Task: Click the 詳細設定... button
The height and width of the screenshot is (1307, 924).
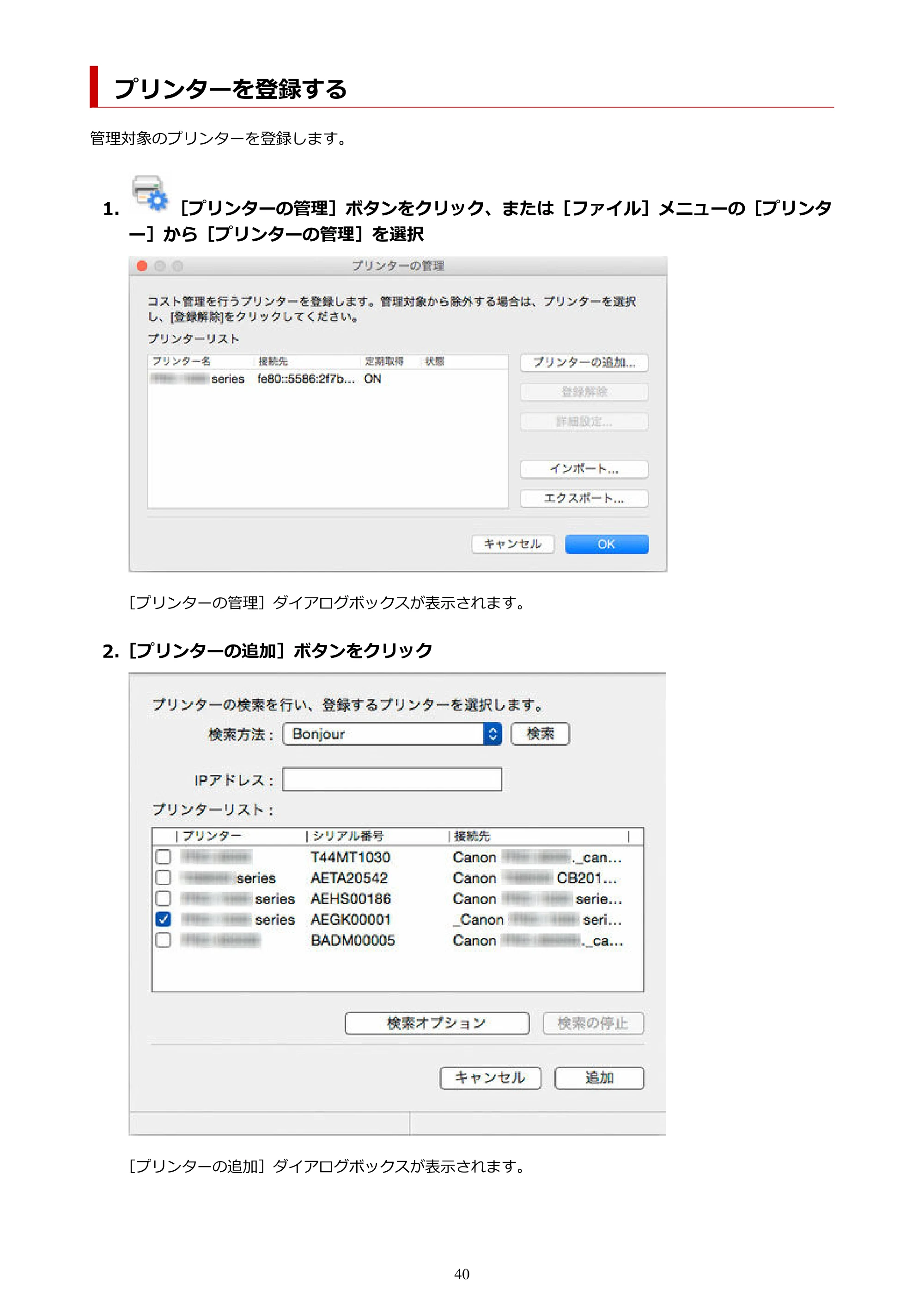Action: tap(584, 422)
